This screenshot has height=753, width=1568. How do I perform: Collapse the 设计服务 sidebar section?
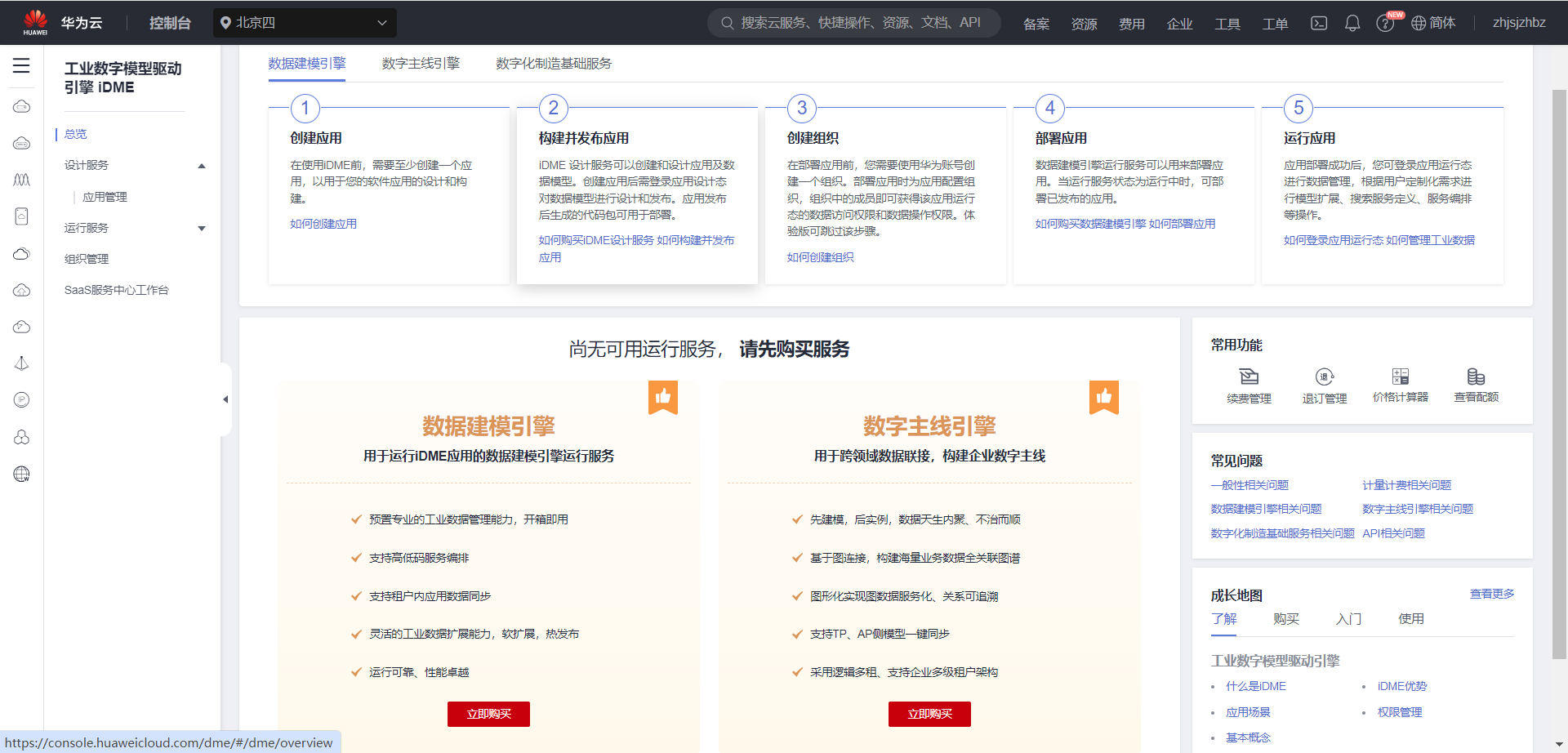coord(202,166)
